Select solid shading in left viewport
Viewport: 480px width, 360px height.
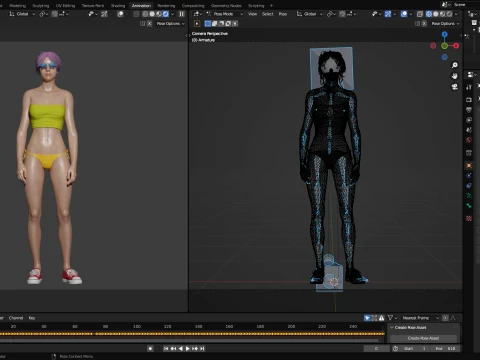point(152,14)
